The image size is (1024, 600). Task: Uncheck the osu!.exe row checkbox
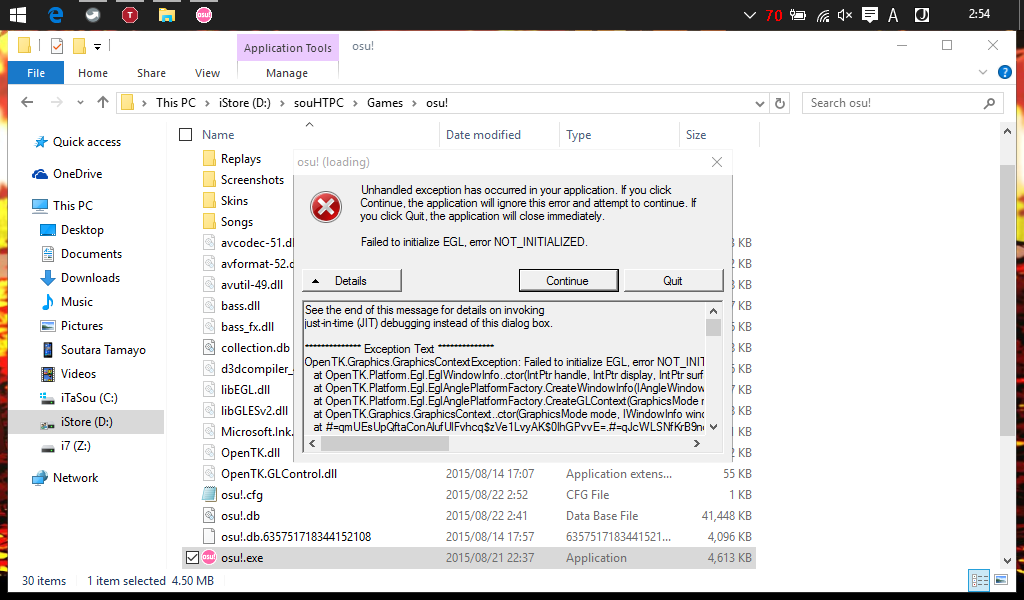click(x=192, y=558)
